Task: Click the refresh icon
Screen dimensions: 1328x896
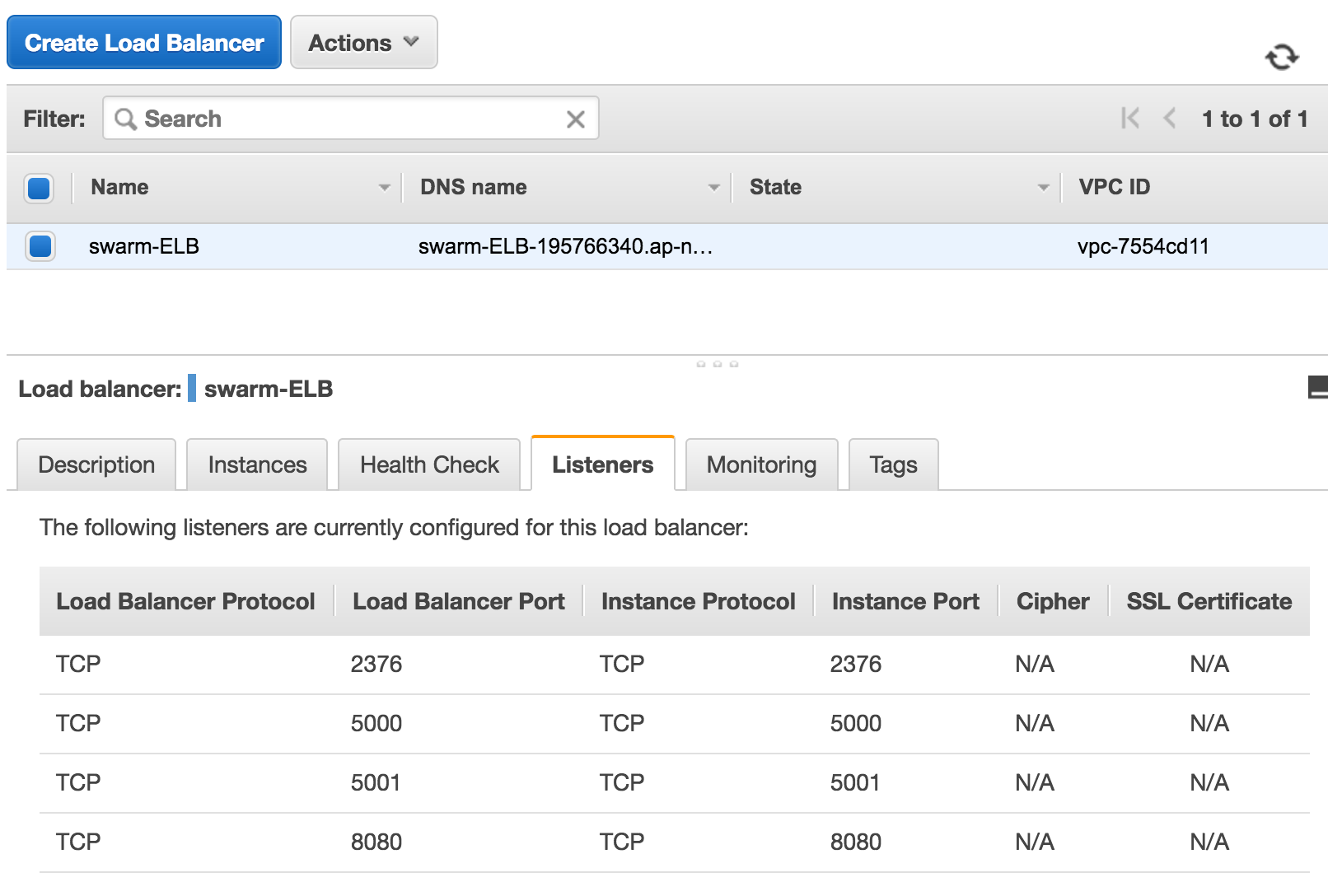Action: pos(1282,57)
